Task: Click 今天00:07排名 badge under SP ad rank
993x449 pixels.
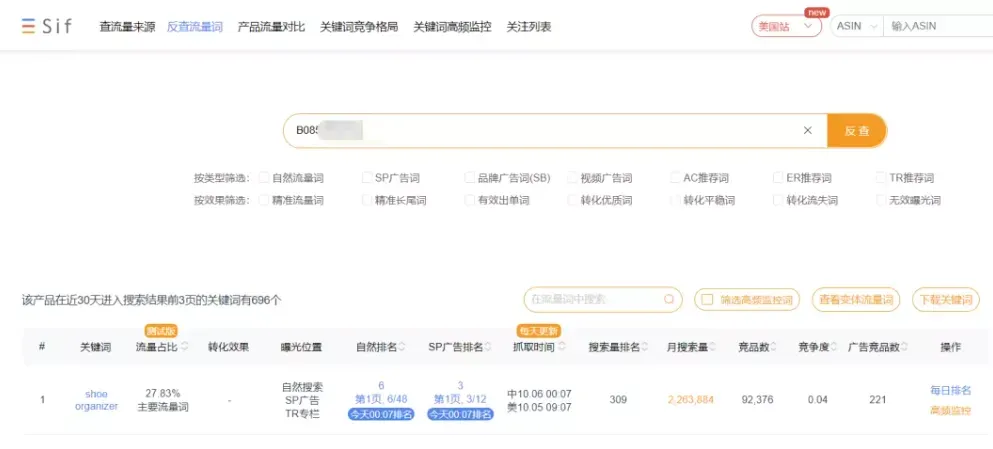Action: click(460, 415)
